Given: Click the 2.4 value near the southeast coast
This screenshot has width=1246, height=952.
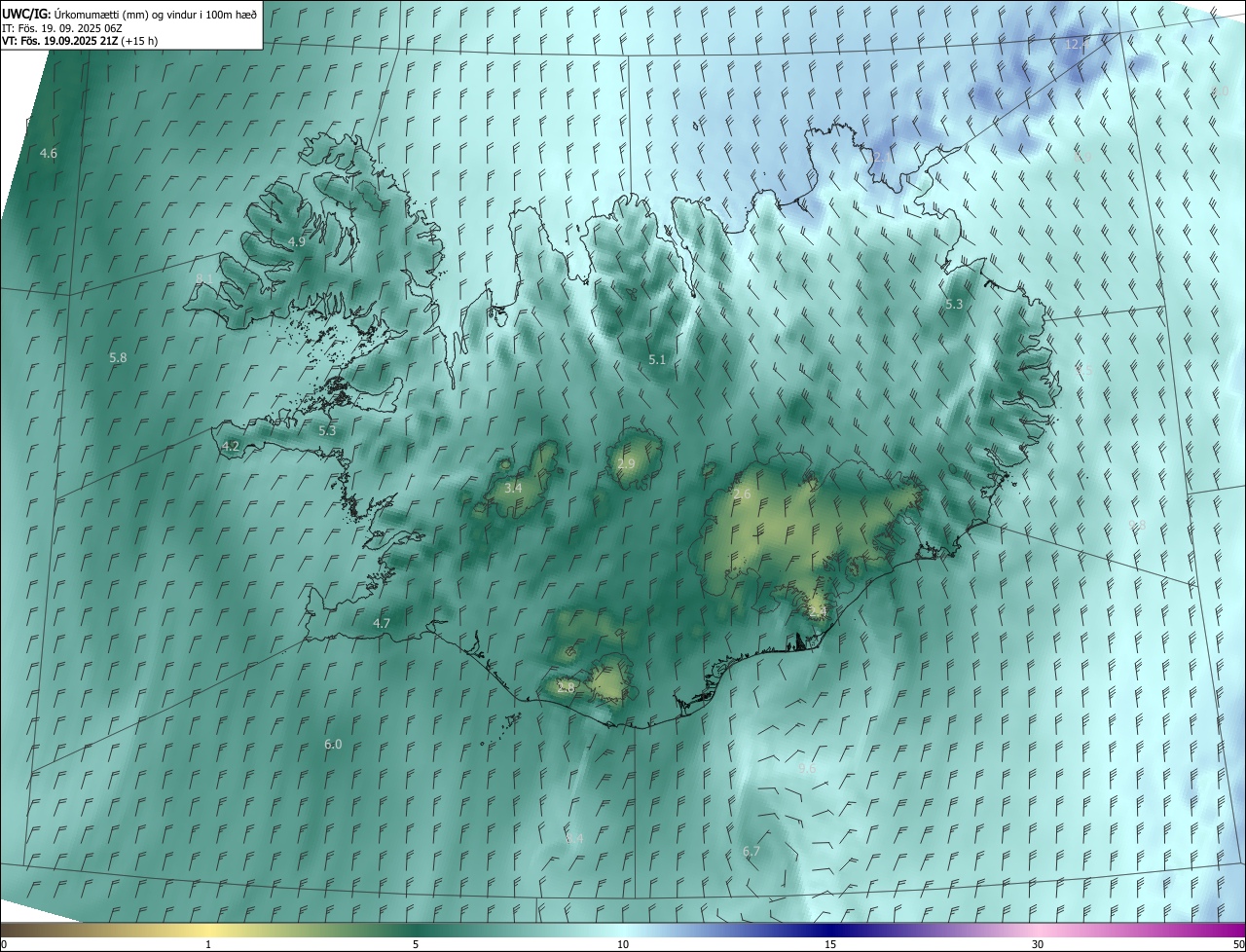Looking at the screenshot, I should pyautogui.click(x=818, y=611).
